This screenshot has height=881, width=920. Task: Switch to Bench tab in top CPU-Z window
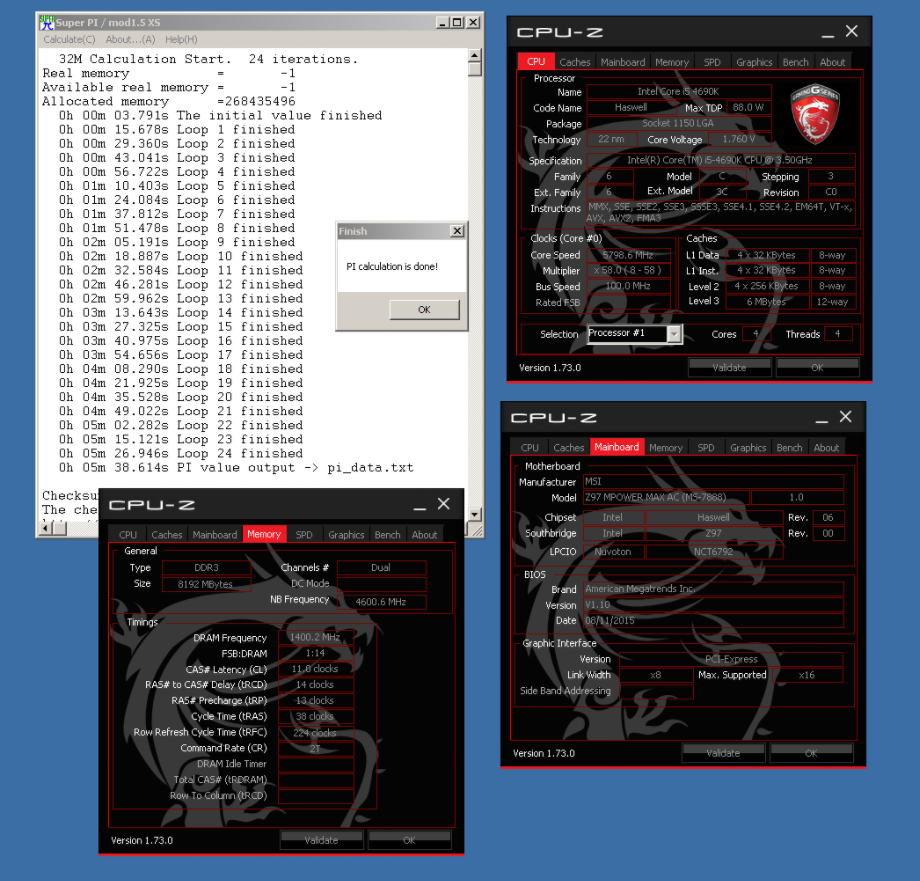(x=795, y=62)
